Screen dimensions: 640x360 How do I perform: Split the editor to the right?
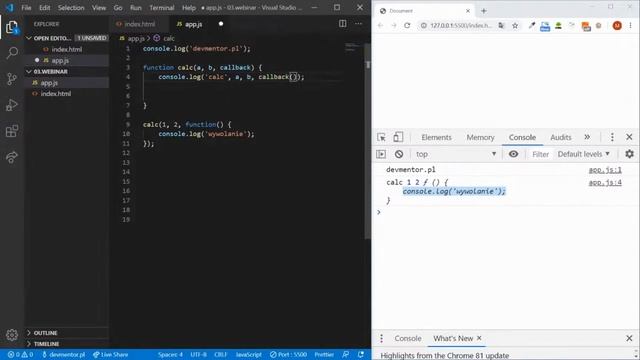342,24
